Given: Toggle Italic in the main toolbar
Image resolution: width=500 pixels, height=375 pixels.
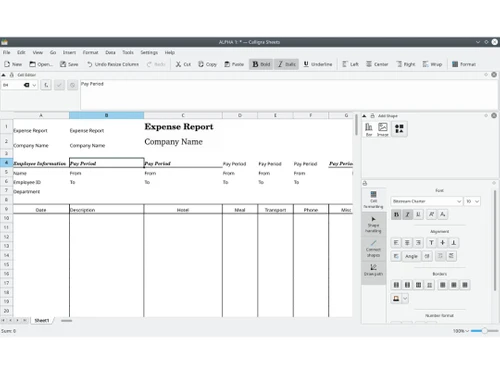Looking at the screenshot, I should pyautogui.click(x=287, y=64).
